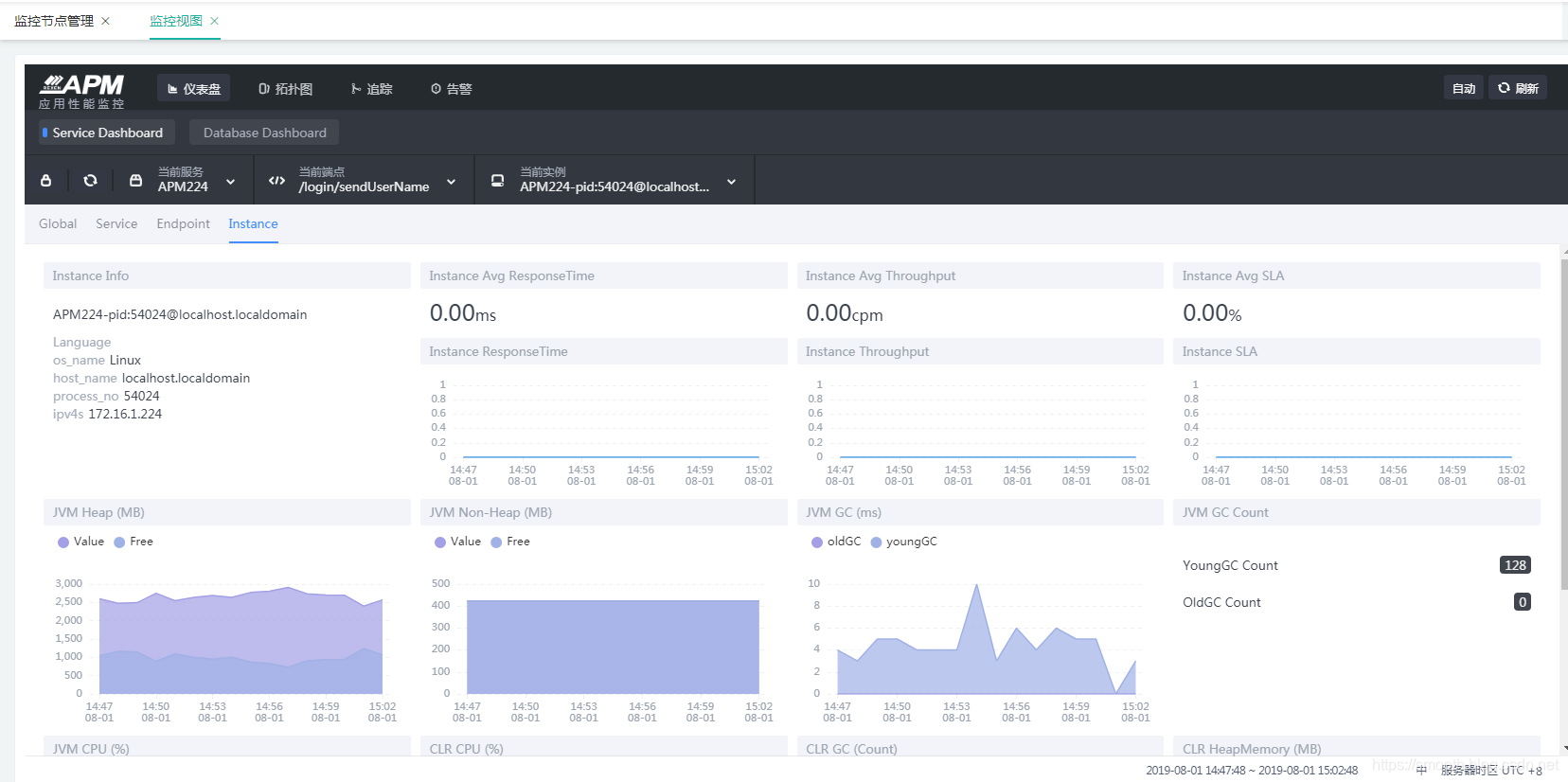
Task: Toggle Free legend in JVM Heap chart
Action: tap(134, 542)
